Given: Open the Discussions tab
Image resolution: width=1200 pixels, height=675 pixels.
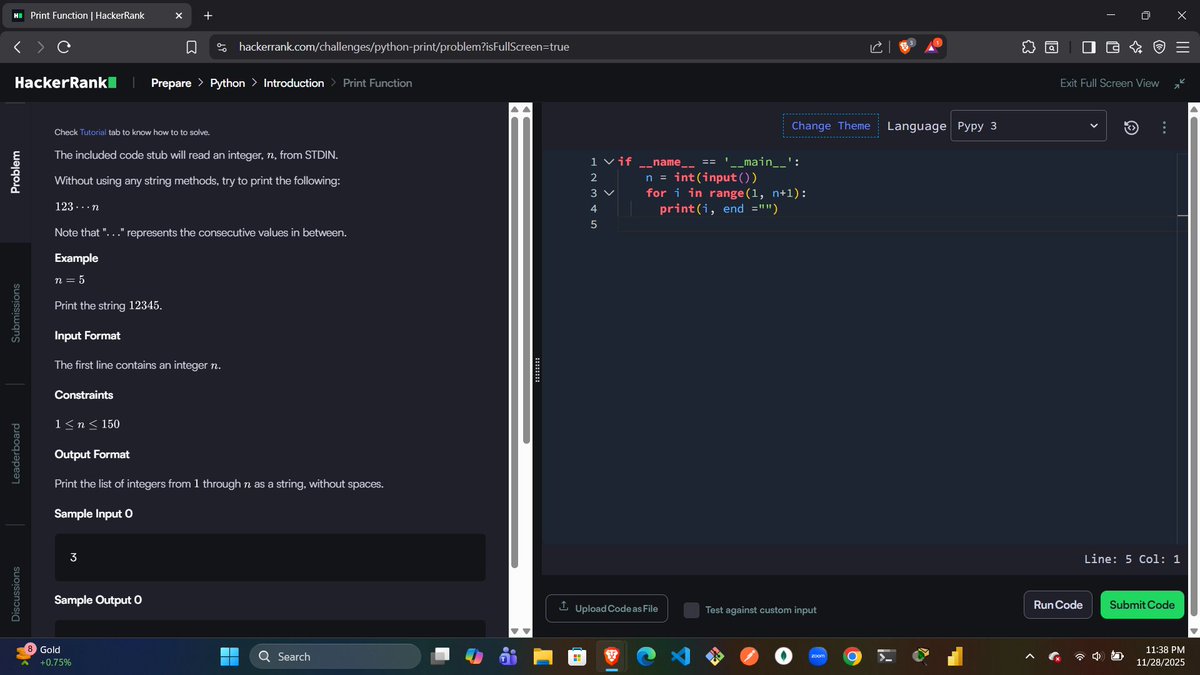Looking at the screenshot, I should 15,591.
